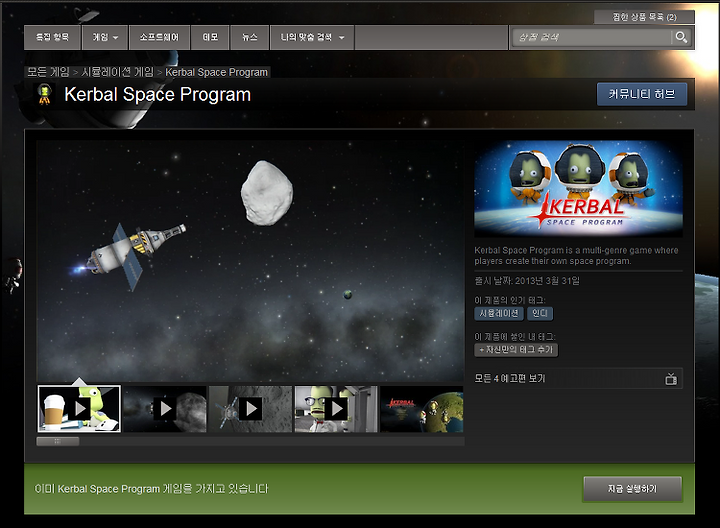
Task: Play the spacecraft over moon surface video
Action: pyautogui.click(x=250, y=409)
